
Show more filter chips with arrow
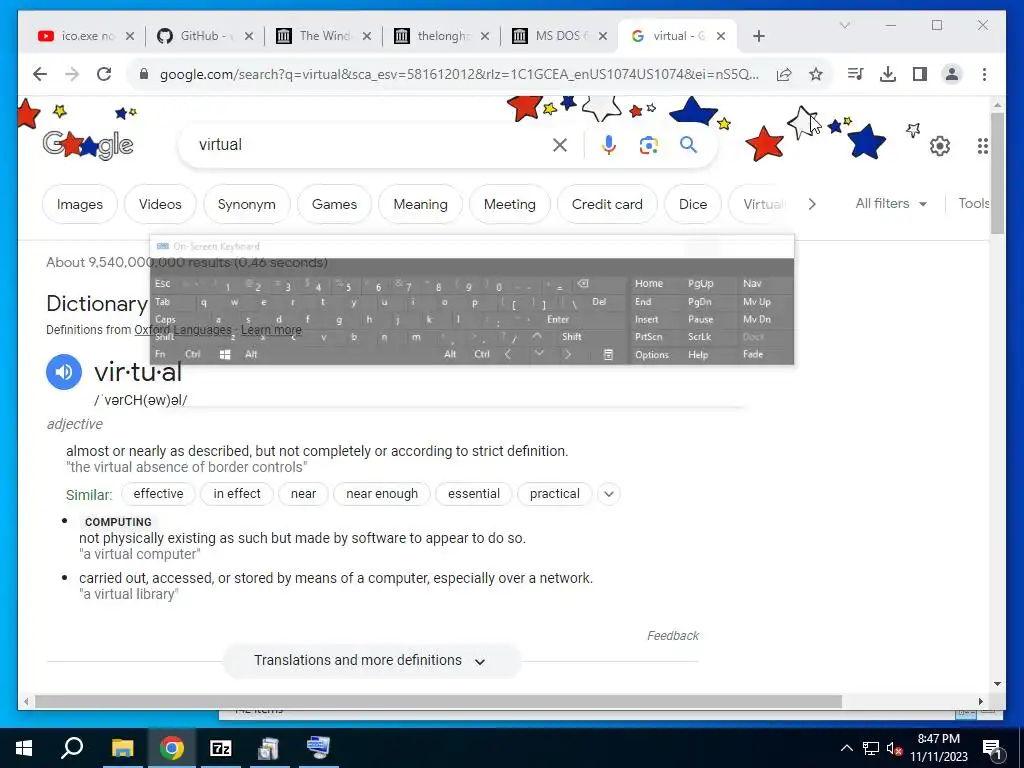812,204
